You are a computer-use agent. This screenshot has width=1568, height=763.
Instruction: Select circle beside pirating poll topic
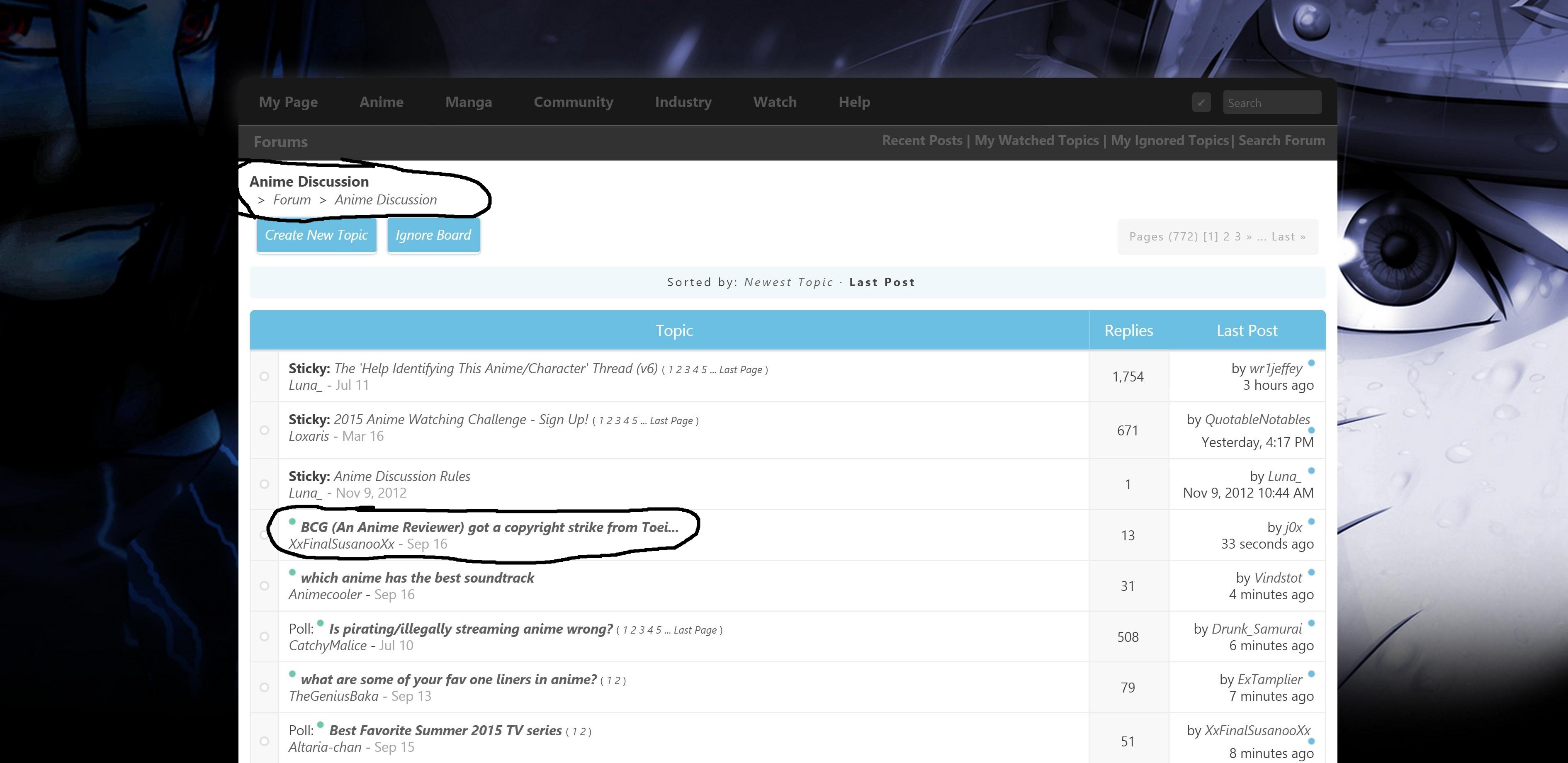264,637
